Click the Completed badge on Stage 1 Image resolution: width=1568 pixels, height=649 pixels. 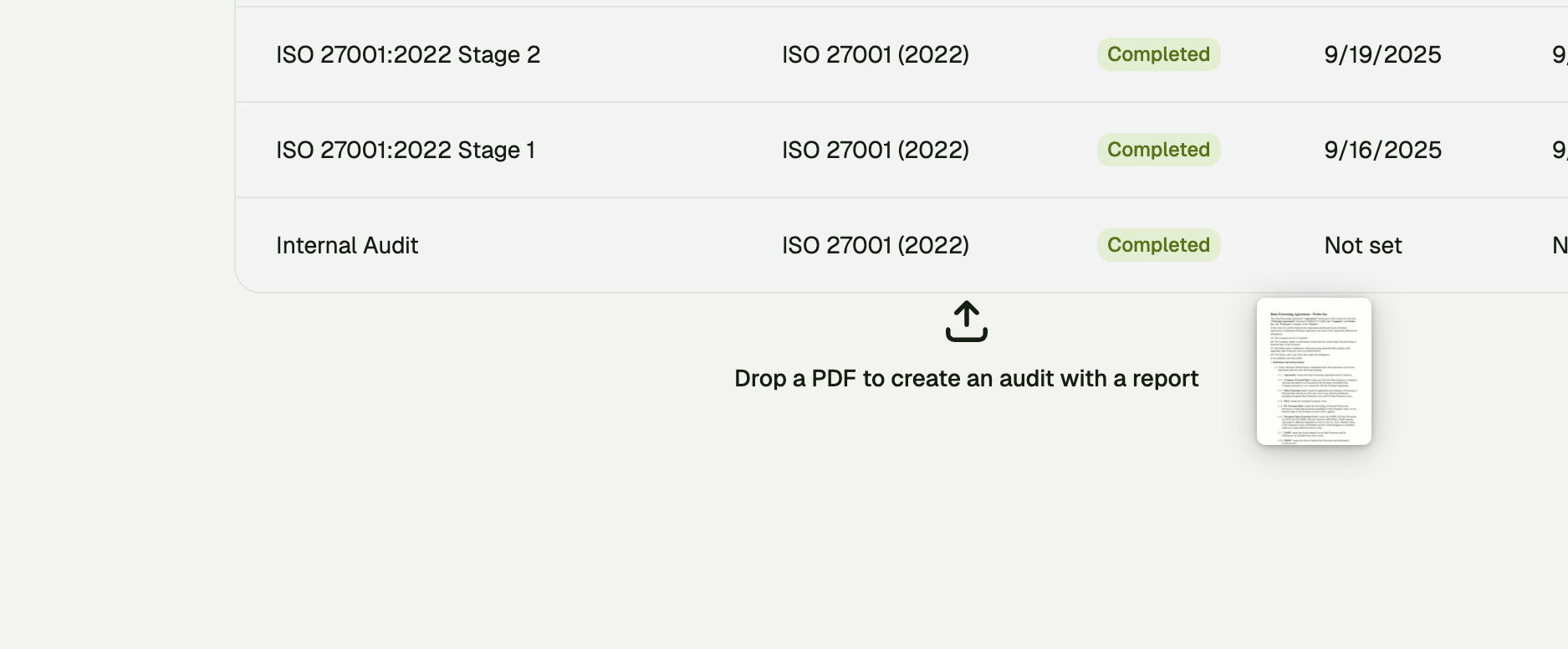pos(1158,149)
